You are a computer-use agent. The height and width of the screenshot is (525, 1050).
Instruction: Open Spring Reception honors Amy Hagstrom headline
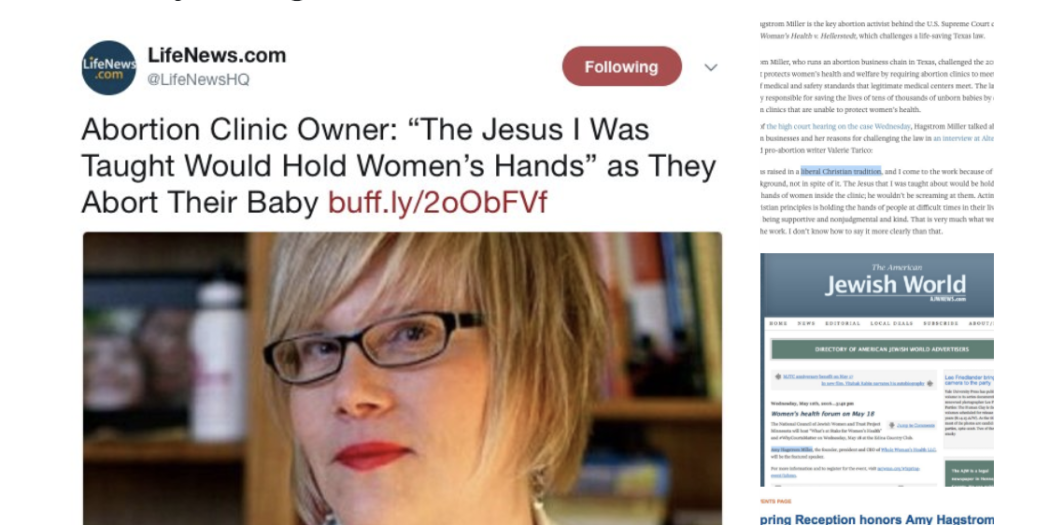[x=877, y=519]
